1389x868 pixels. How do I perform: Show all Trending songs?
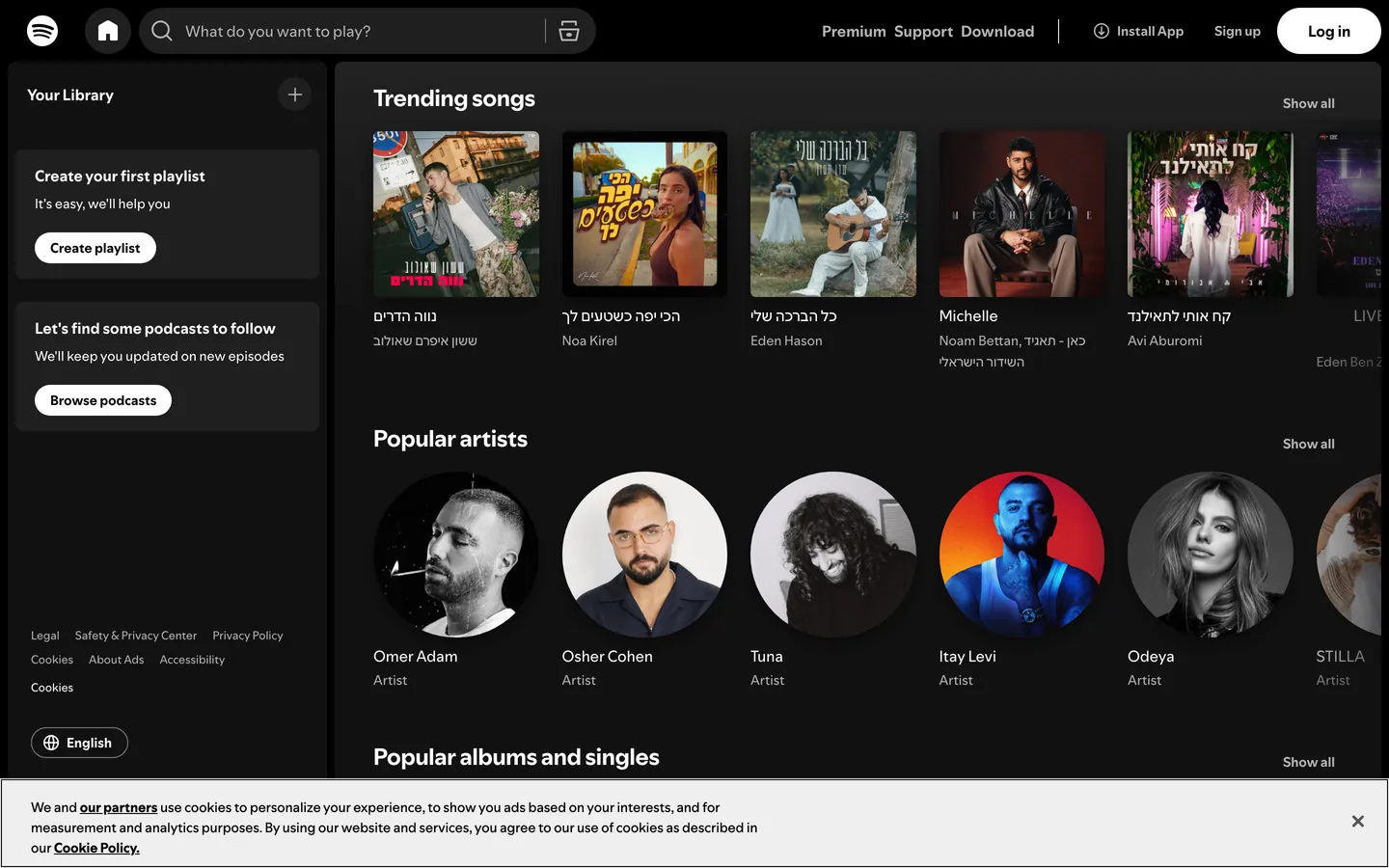[x=1309, y=103]
